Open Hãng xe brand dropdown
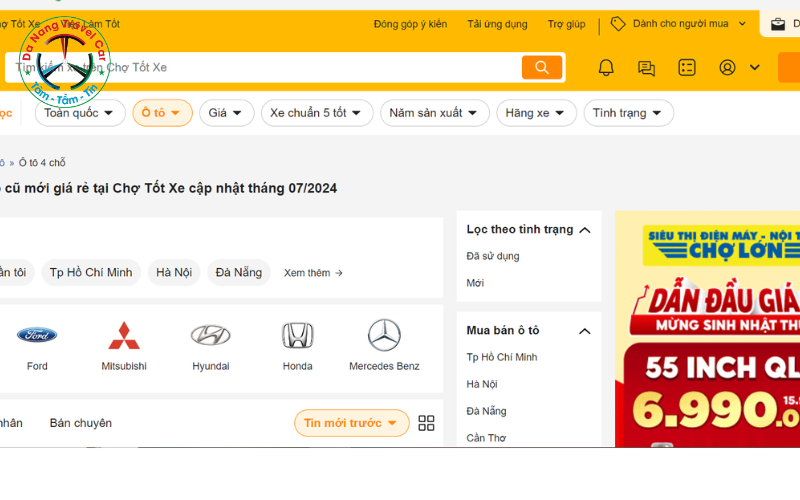The width and height of the screenshot is (800, 500). (536, 113)
